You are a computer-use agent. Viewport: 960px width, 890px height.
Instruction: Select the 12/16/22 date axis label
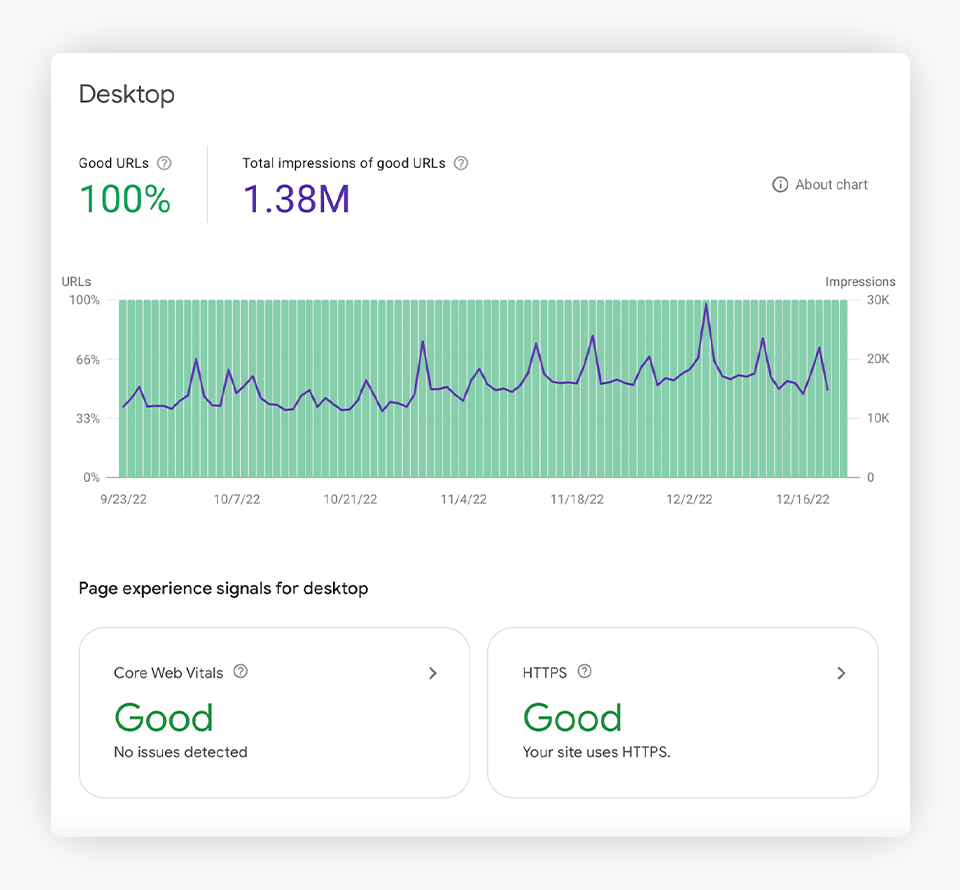(804, 500)
